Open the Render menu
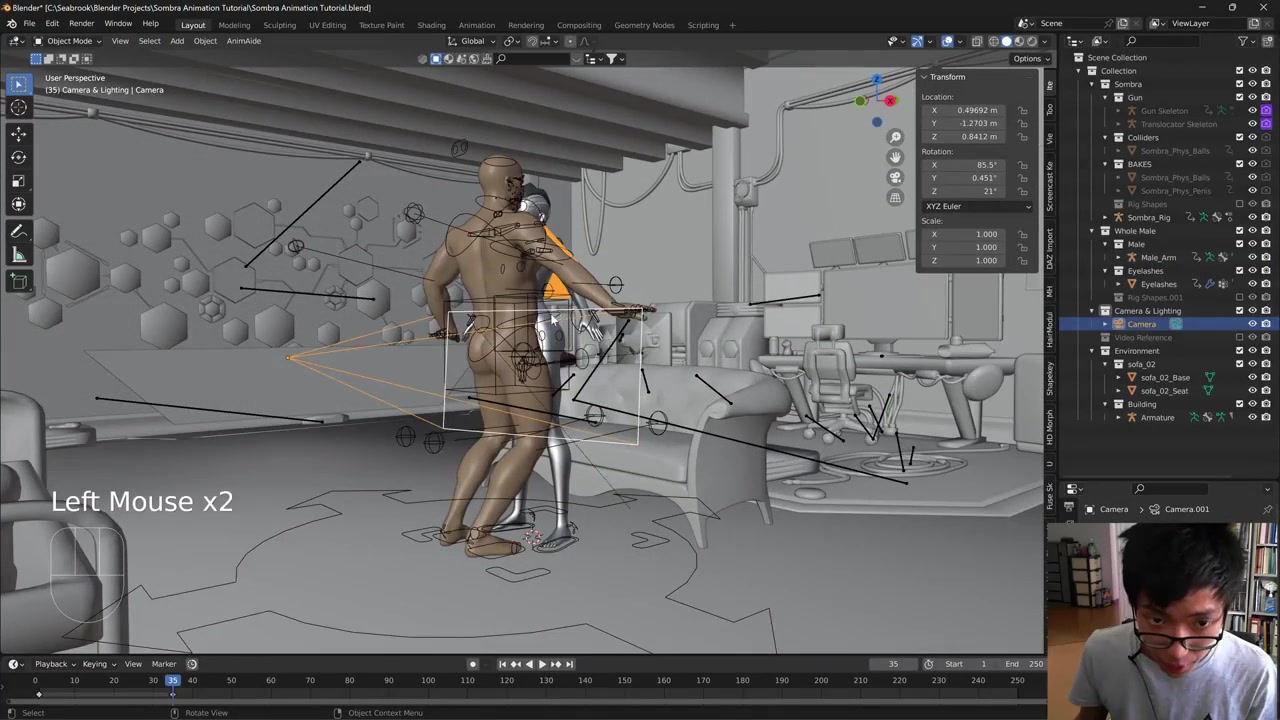 coord(81,23)
